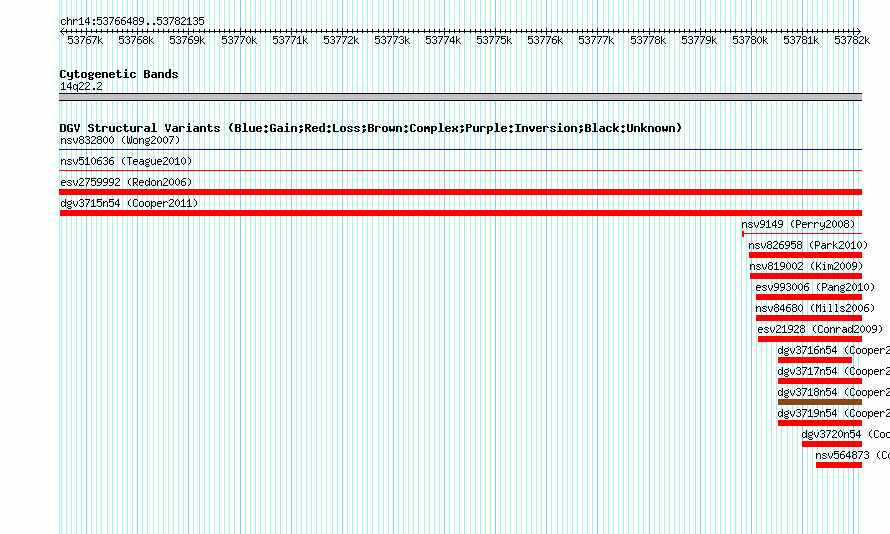The height and width of the screenshot is (534, 890).
Task: Click the nsv510636 (Teague2010) label
Action: point(126,161)
